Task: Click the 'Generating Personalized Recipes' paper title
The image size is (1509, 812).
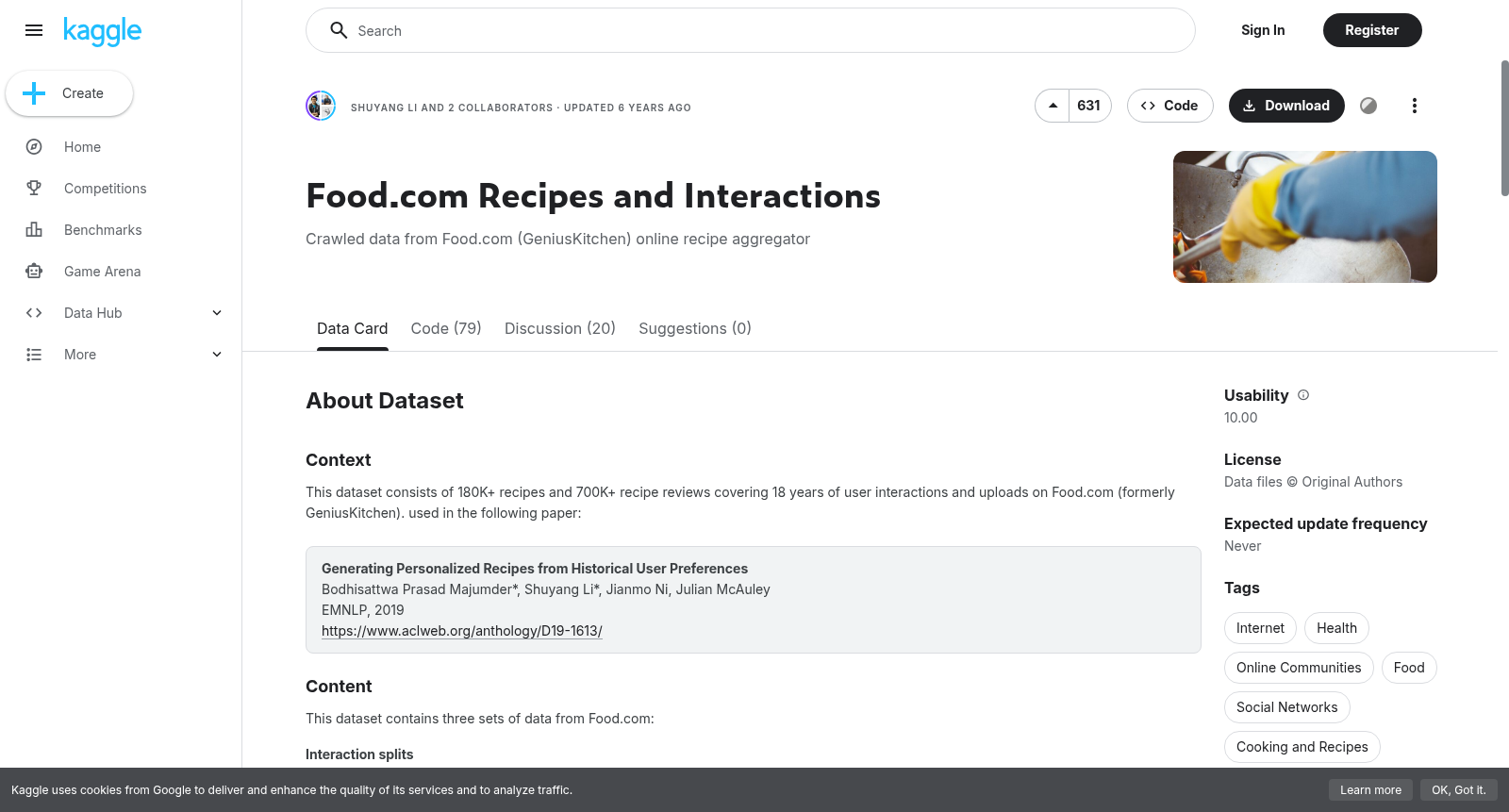Action: [x=535, y=569]
